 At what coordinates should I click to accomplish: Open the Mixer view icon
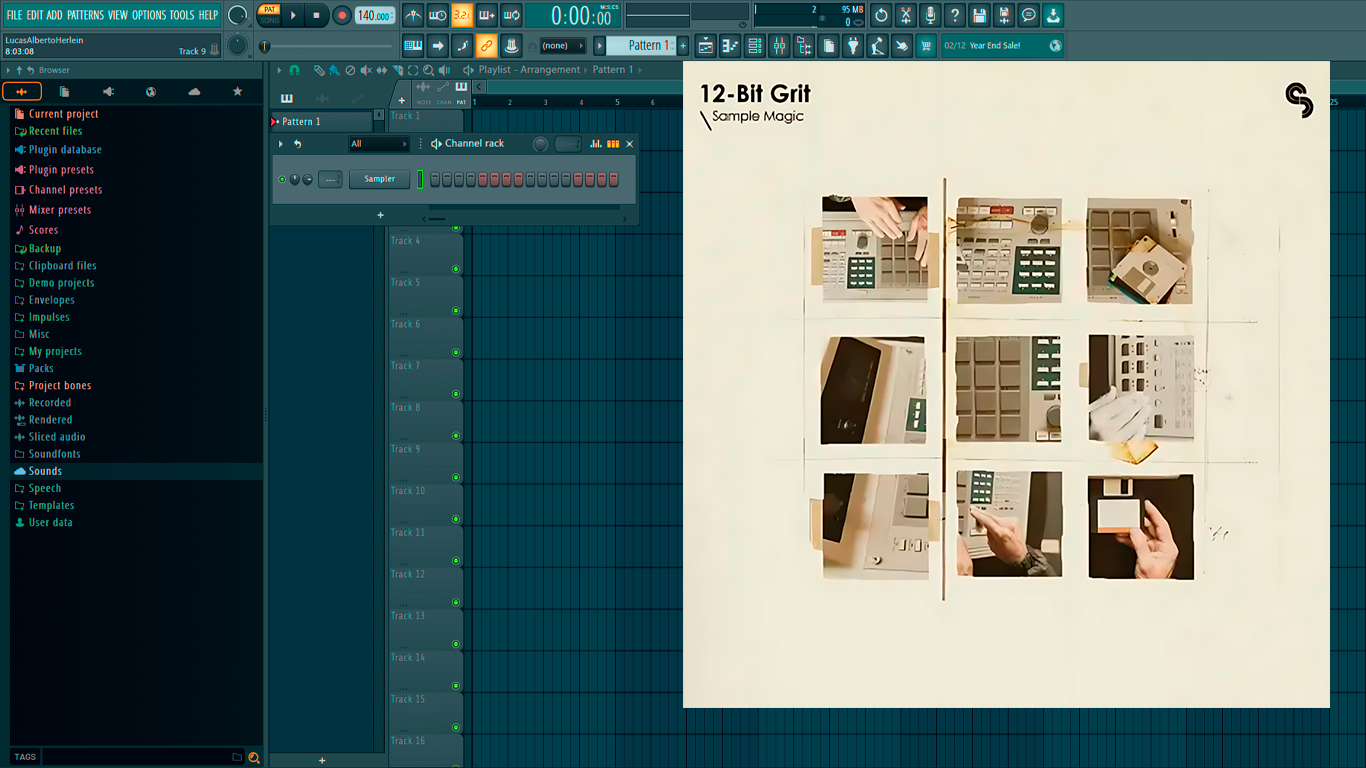coord(779,46)
